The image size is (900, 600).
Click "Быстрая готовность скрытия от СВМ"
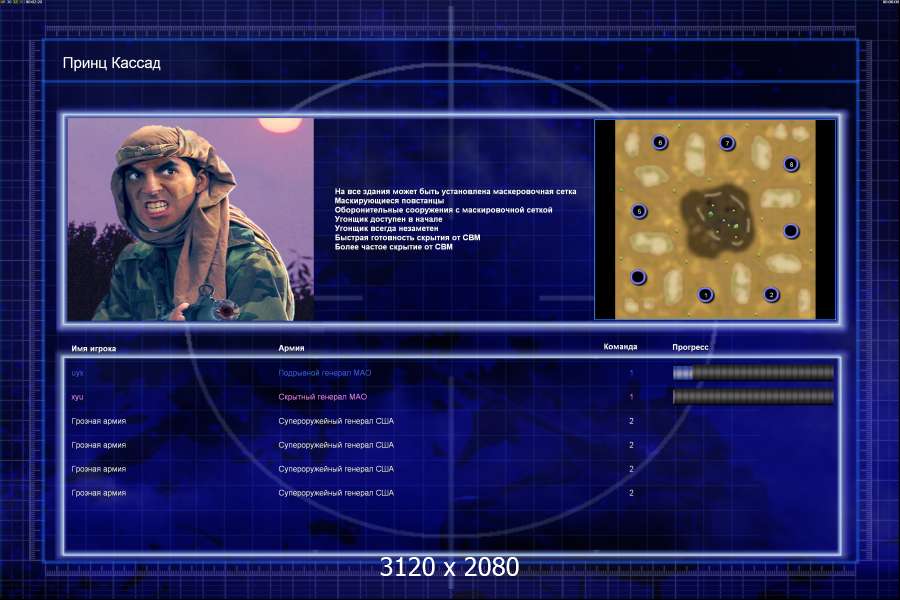(x=408, y=237)
